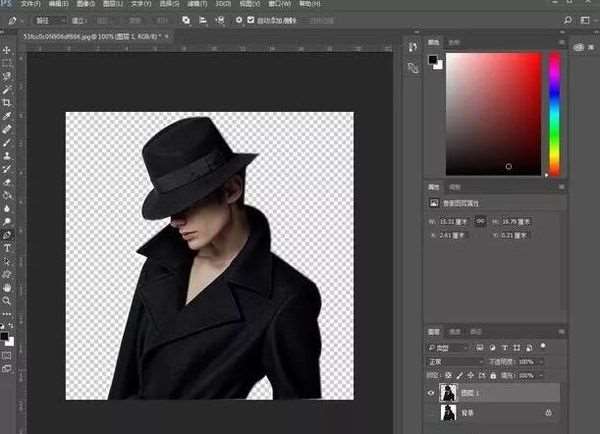Open the search magnifier at top right
The width and height of the screenshot is (600, 434).
[x=568, y=20]
